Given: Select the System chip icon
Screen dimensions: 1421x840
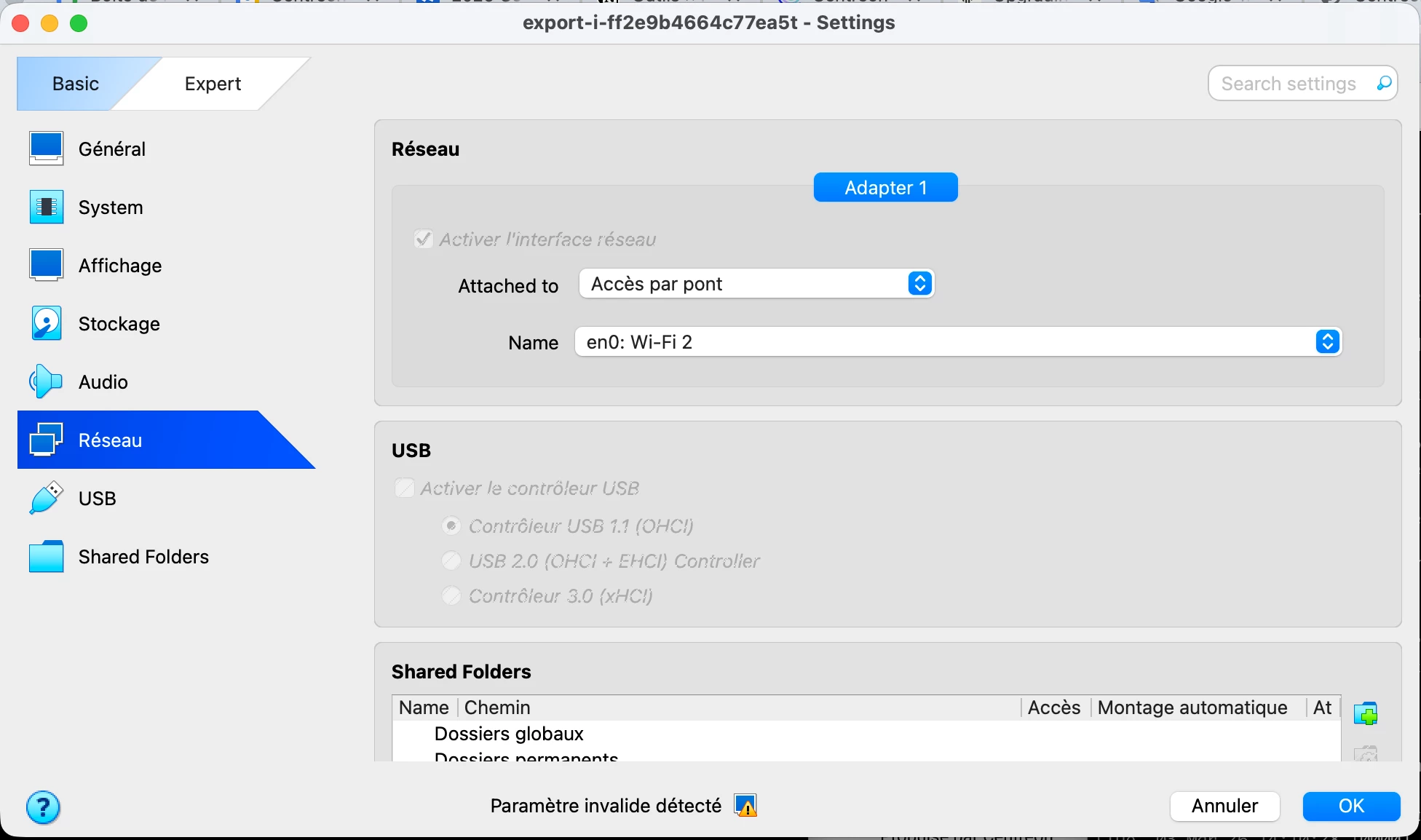Looking at the screenshot, I should [46, 207].
